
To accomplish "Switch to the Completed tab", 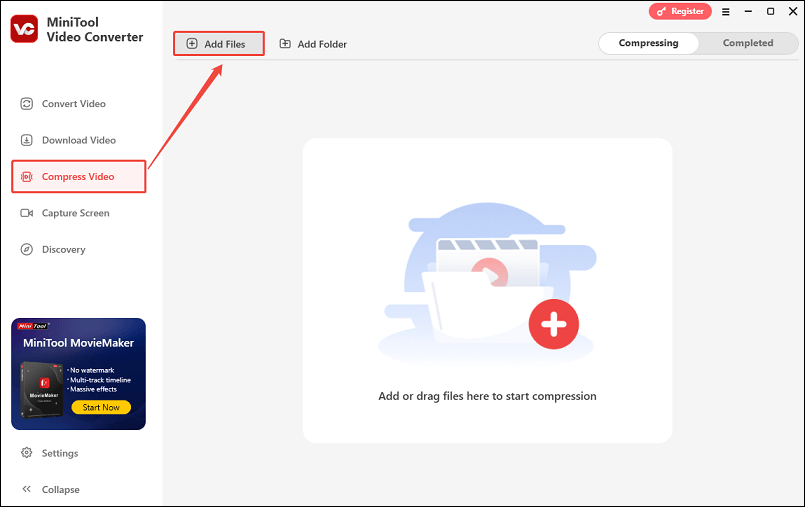I will 748,43.
